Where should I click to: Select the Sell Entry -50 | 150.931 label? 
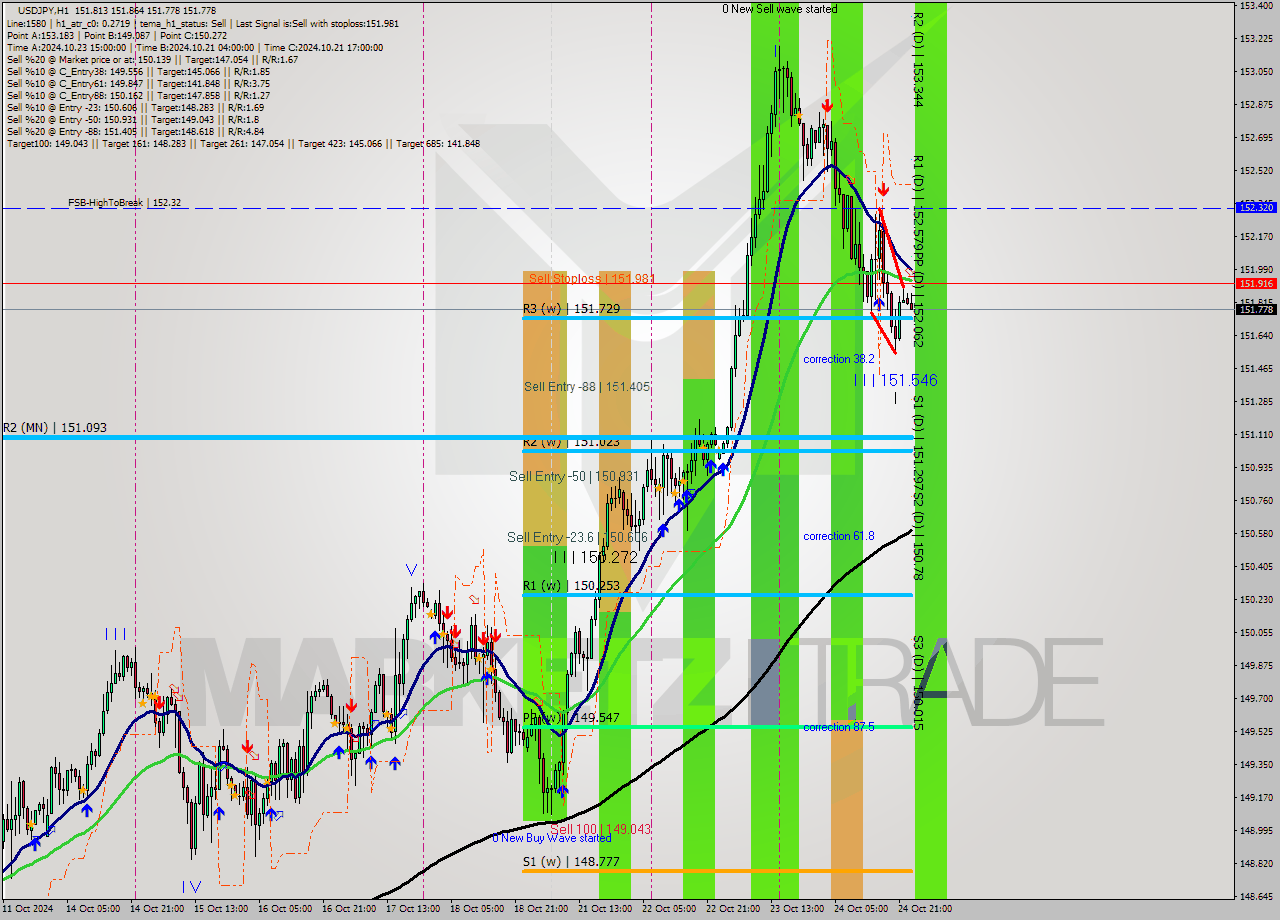(x=574, y=477)
